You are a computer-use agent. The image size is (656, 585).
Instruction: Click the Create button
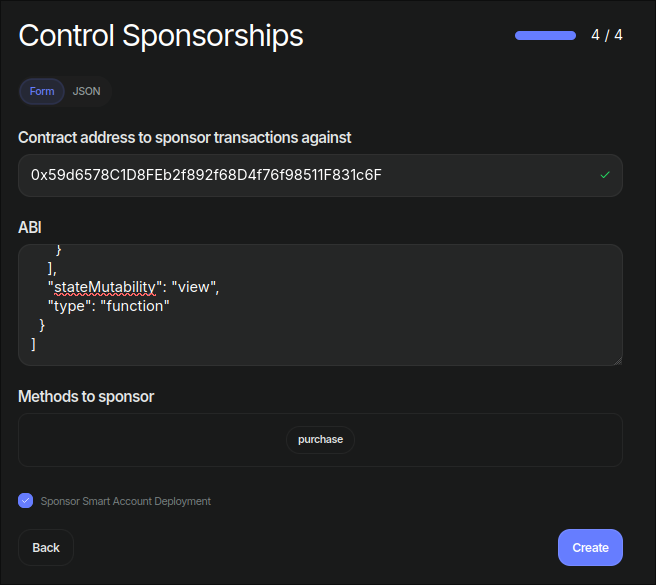point(590,547)
